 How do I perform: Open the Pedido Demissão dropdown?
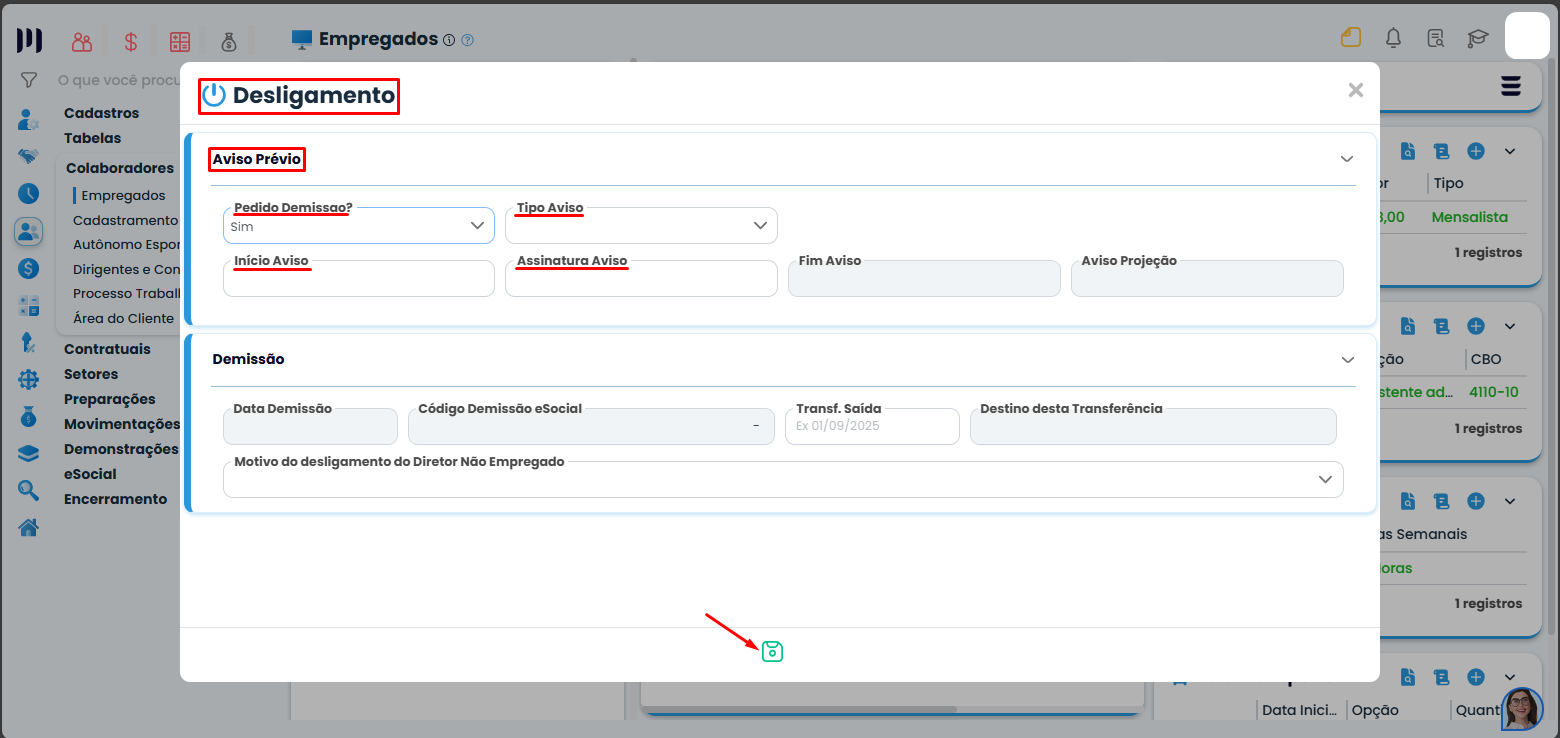point(359,226)
